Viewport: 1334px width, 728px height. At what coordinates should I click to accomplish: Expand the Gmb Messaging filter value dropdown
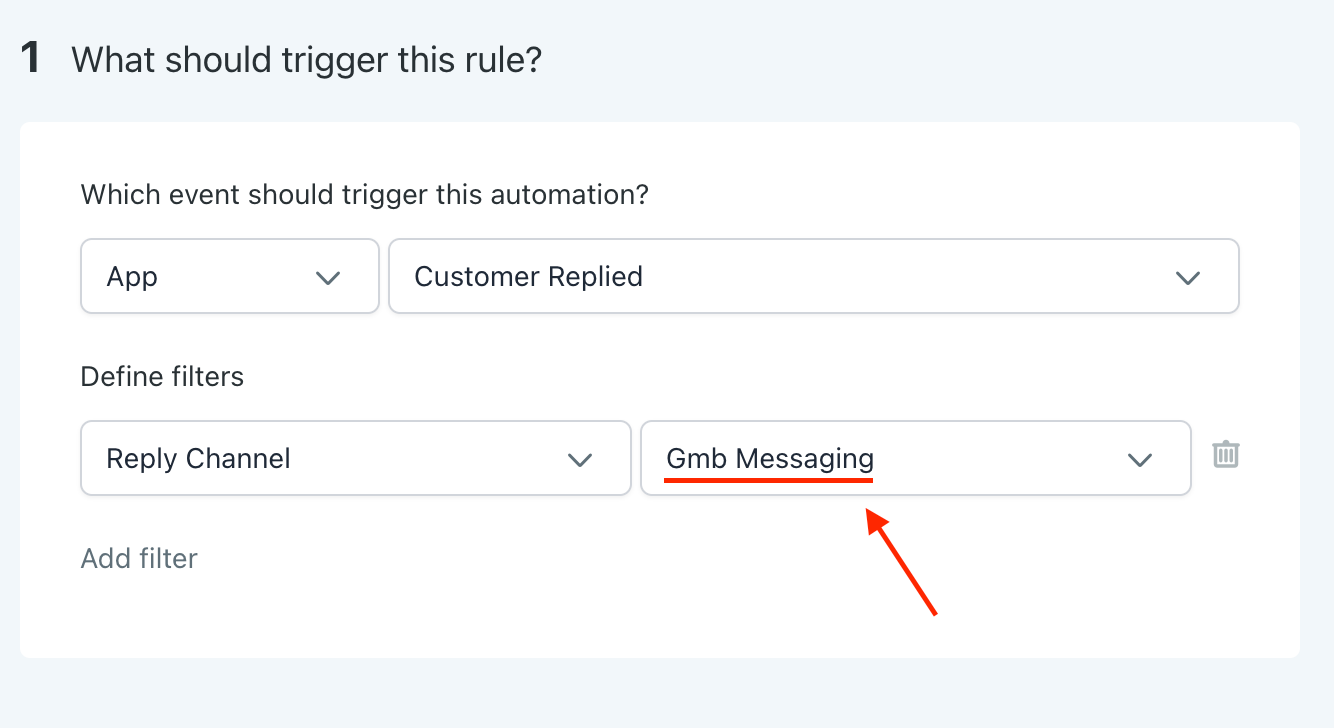pyautogui.click(x=915, y=458)
